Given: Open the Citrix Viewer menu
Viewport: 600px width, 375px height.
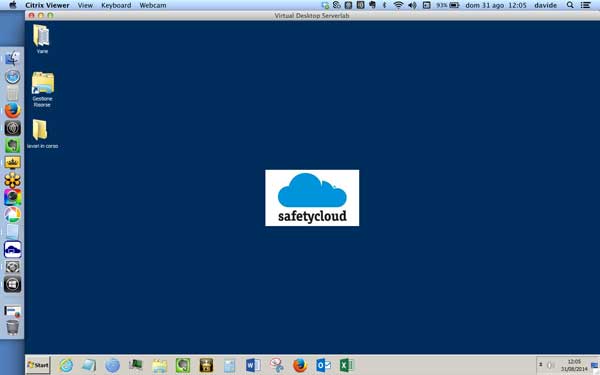Looking at the screenshot, I should pos(47,5).
